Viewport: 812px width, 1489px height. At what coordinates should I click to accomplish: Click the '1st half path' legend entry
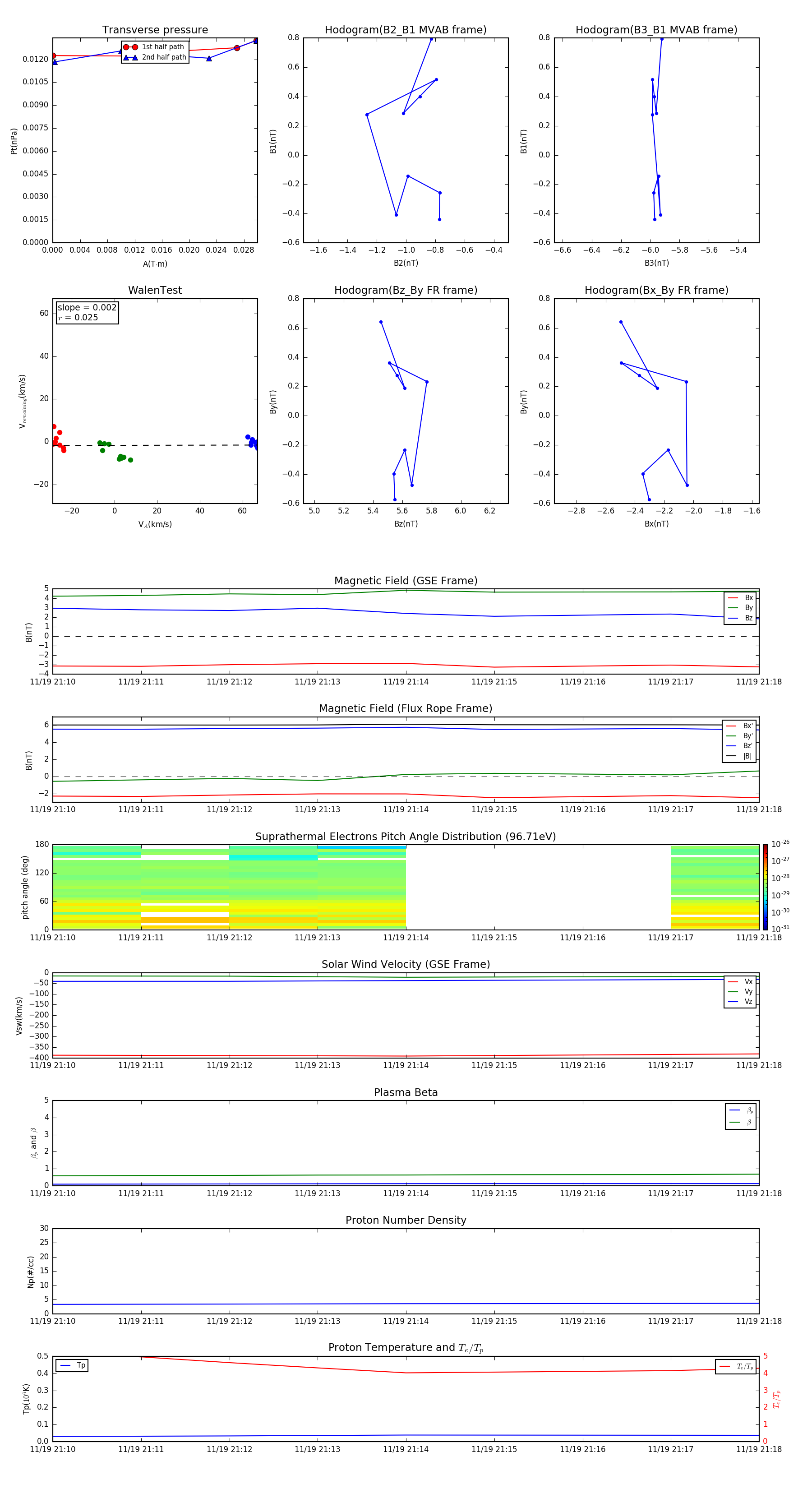tap(154, 47)
